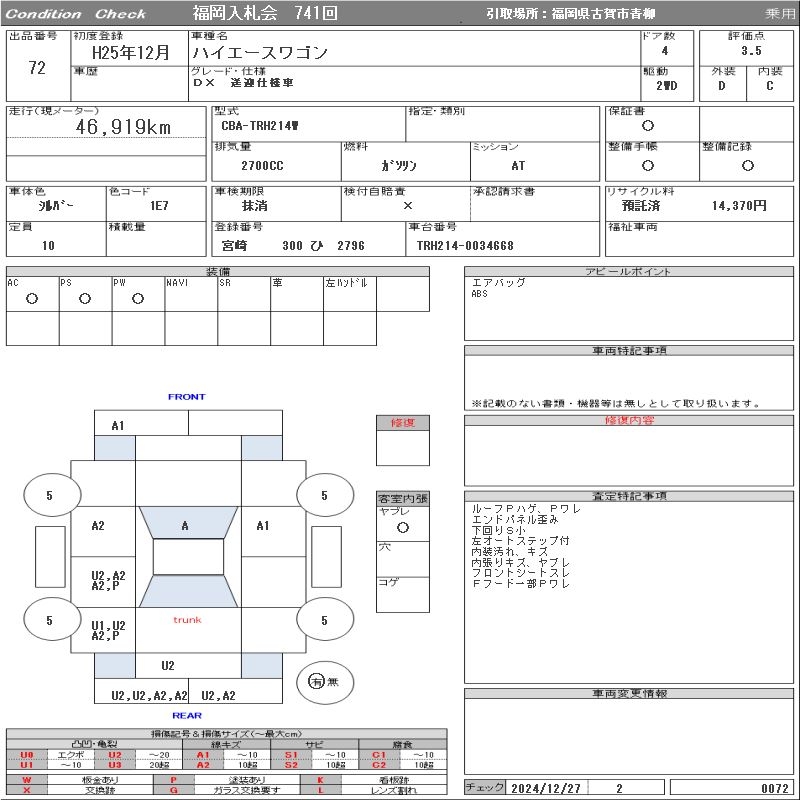Click the NAVI equipment cell
This screenshot has width=800, height=800.
click(191, 294)
